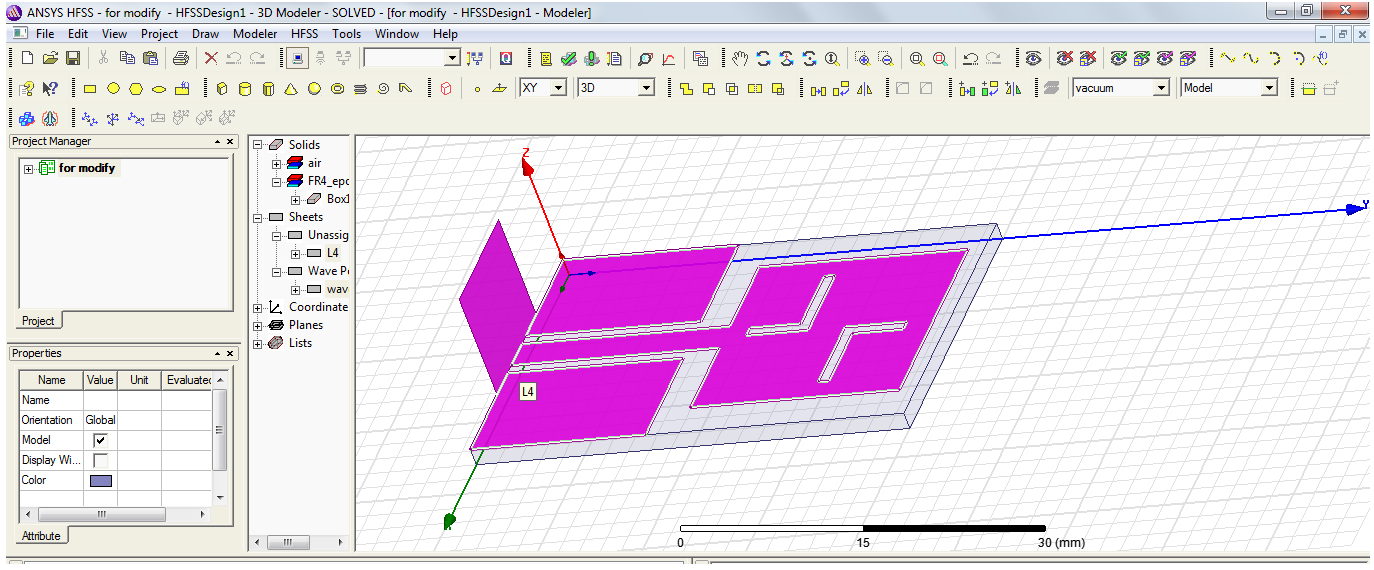Select the Draw circle tool
Image resolution: width=1374 pixels, height=570 pixels.
pyautogui.click(x=113, y=88)
